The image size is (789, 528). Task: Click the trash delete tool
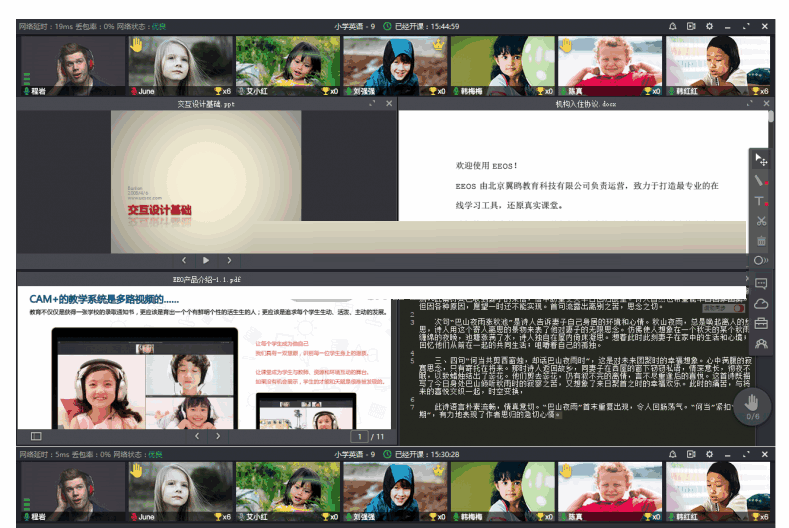762,241
